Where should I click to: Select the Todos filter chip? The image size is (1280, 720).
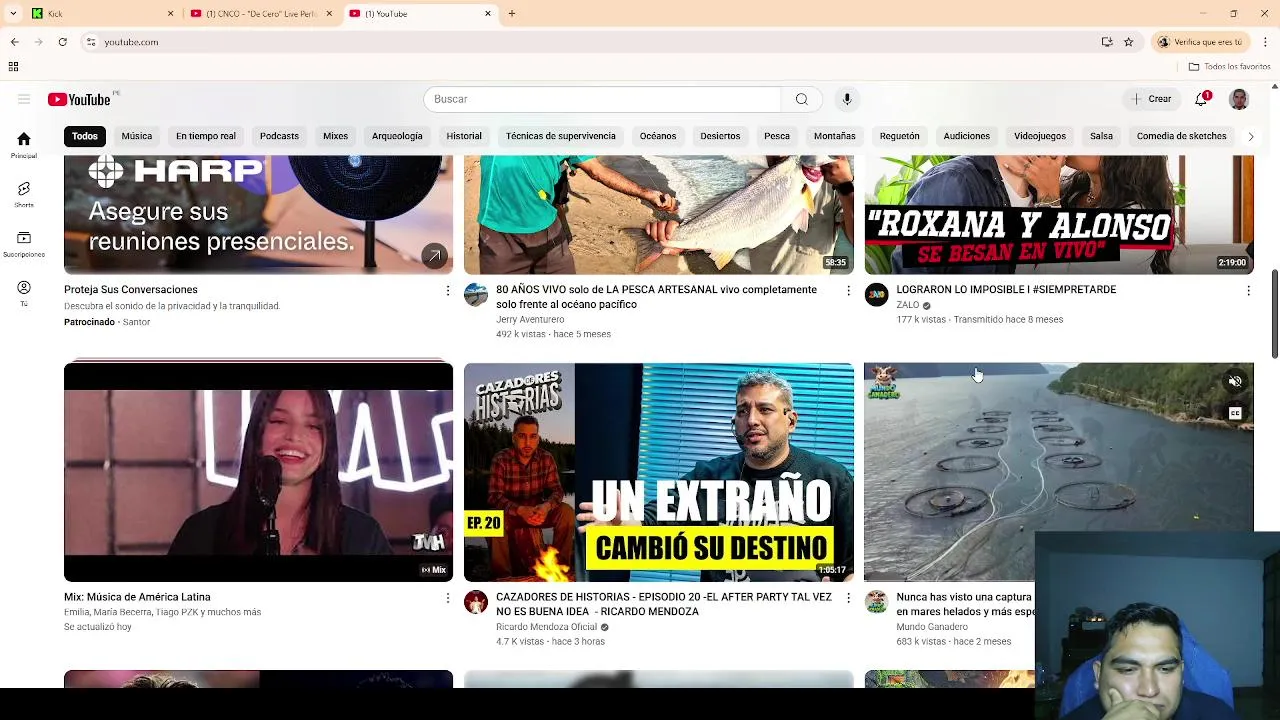[x=85, y=136]
